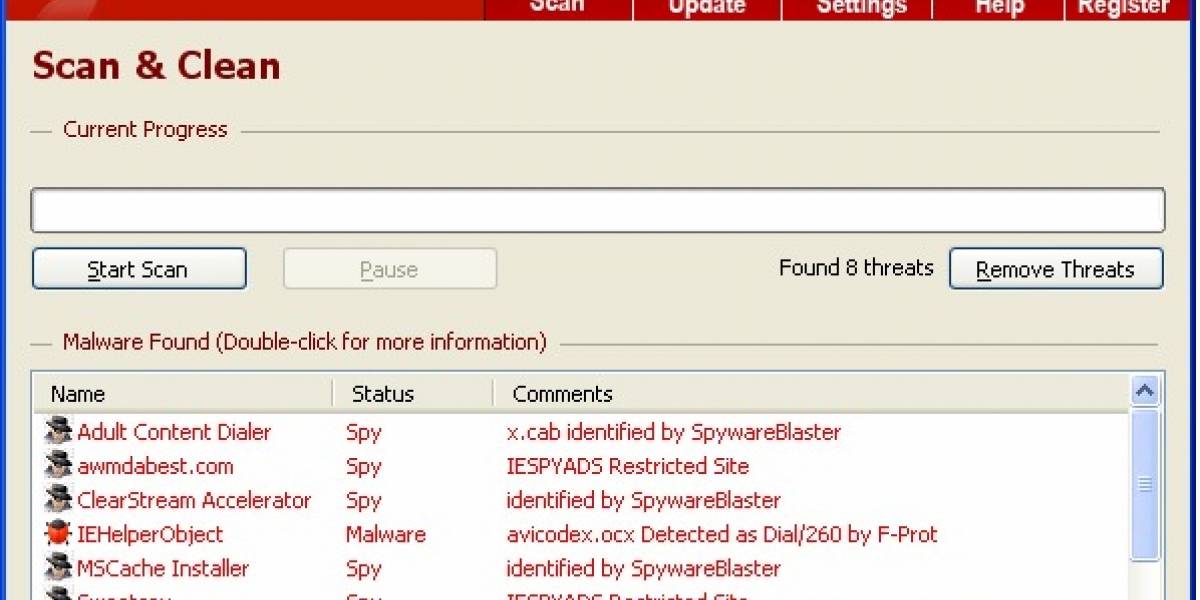
Task: Select the ClearStream Accelerator entry
Action: tap(194, 500)
